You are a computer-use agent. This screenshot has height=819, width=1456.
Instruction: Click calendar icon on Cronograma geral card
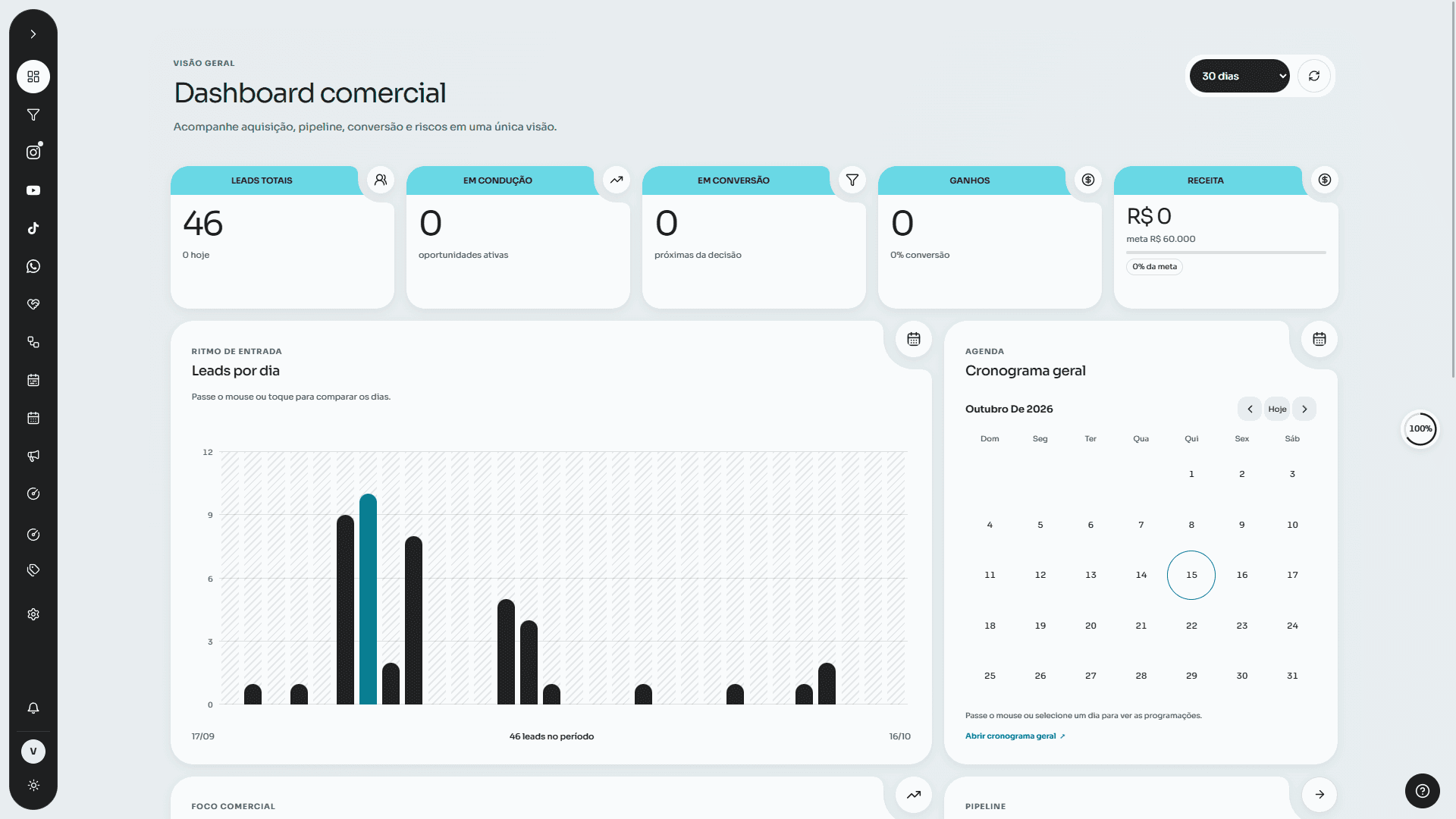pos(1319,339)
